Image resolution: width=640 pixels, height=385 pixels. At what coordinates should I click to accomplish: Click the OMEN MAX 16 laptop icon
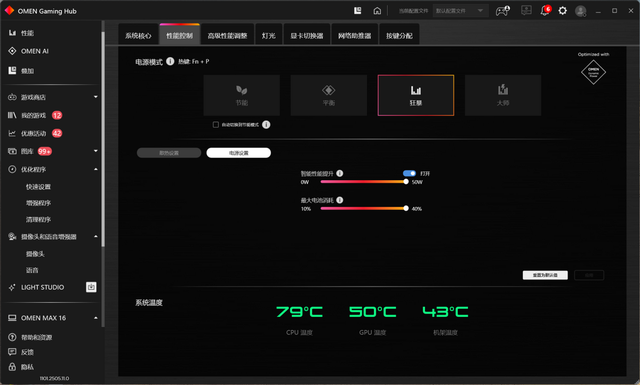pyautogui.click(x=12, y=318)
